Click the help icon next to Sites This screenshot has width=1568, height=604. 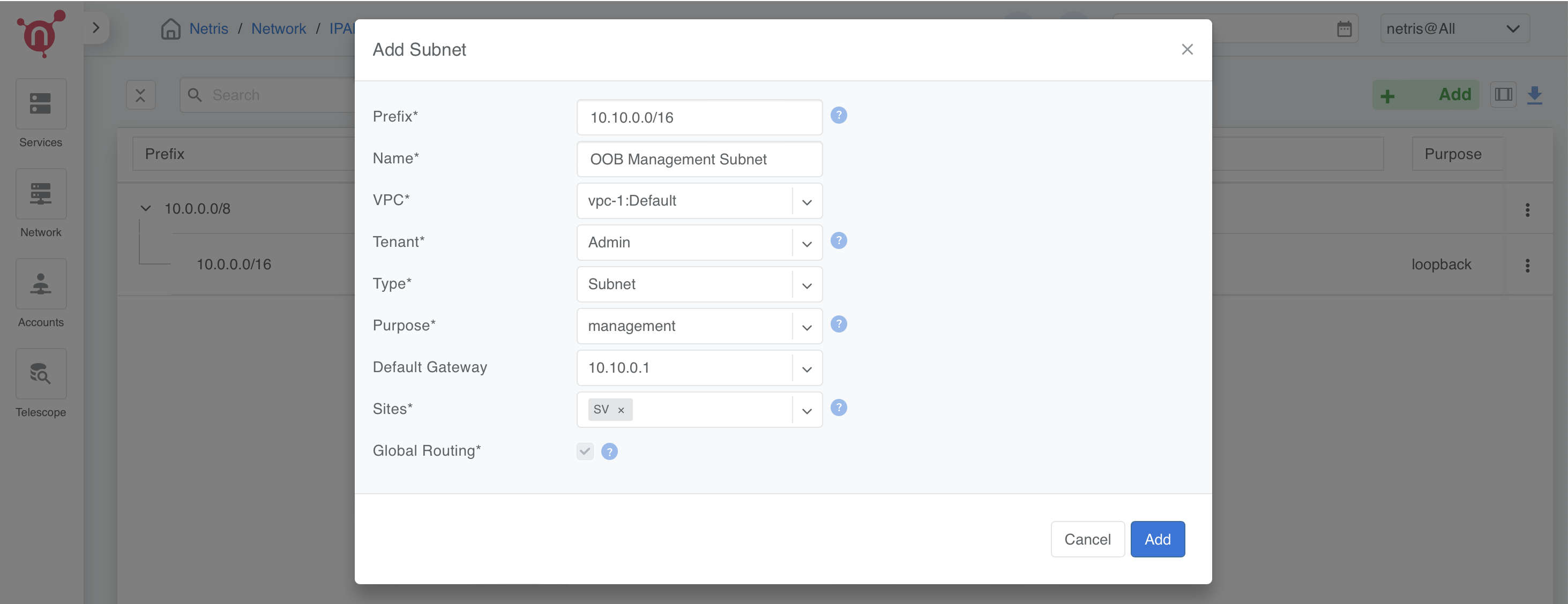[839, 407]
